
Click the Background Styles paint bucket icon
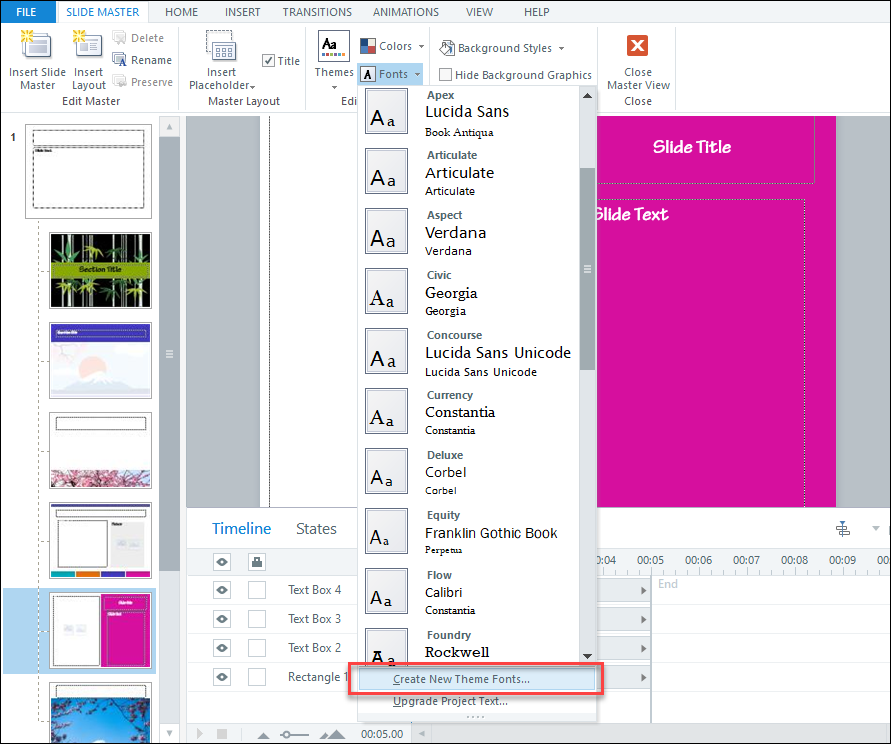(x=447, y=48)
